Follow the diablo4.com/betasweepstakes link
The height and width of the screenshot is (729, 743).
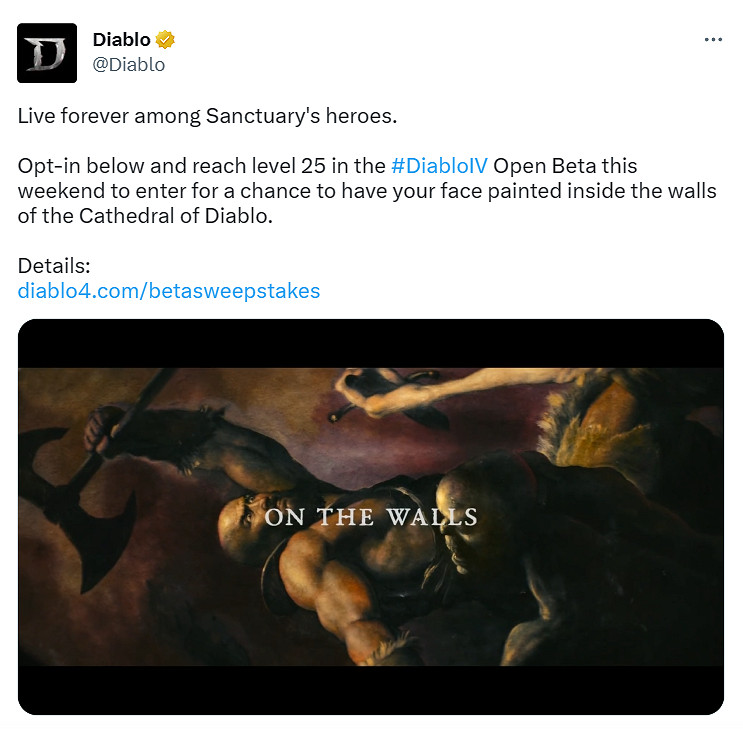pos(169,291)
